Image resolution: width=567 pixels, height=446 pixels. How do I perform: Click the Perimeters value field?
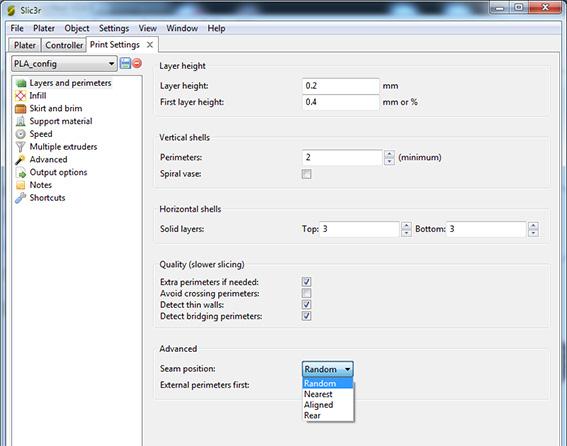pos(342,157)
